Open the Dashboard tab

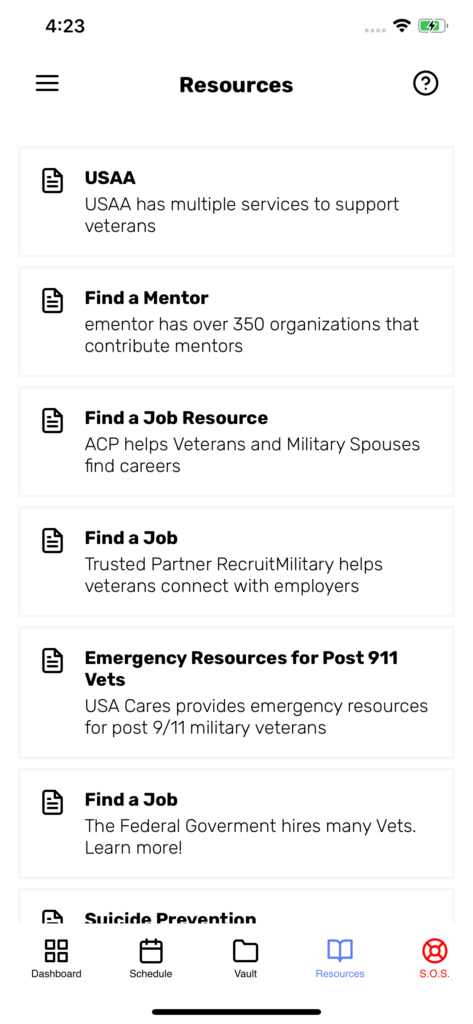tap(56, 958)
